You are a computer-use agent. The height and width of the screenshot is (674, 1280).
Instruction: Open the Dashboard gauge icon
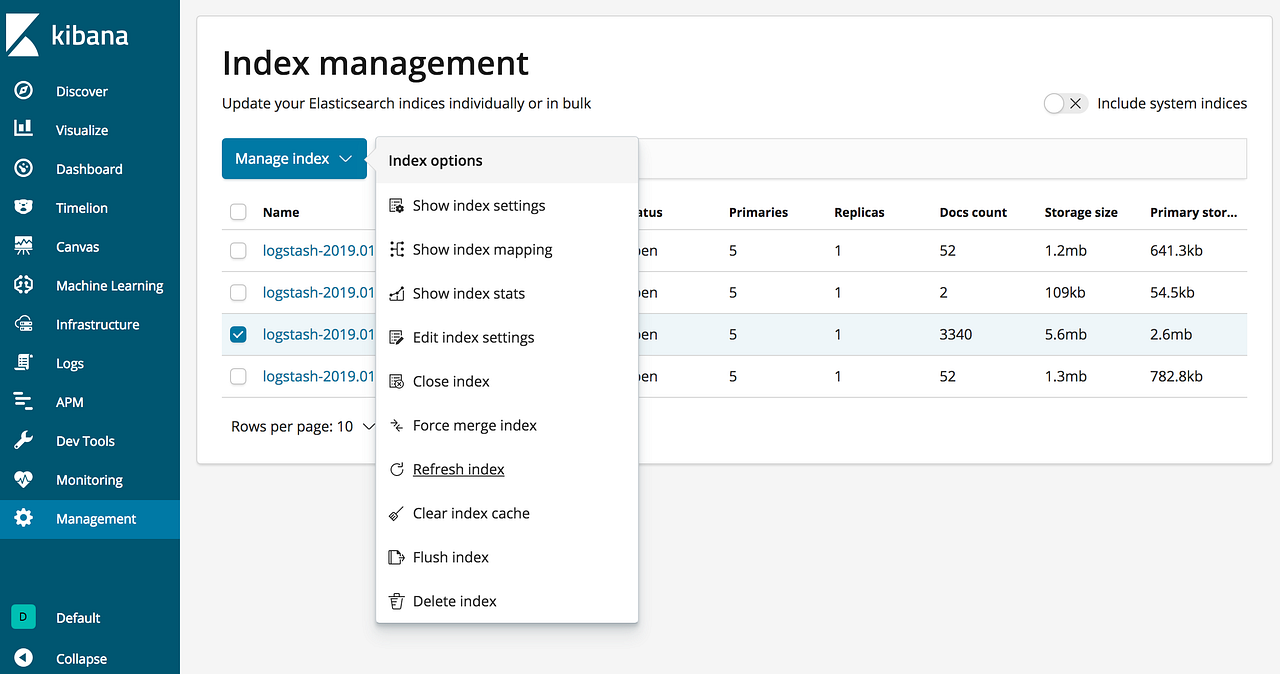[23, 168]
